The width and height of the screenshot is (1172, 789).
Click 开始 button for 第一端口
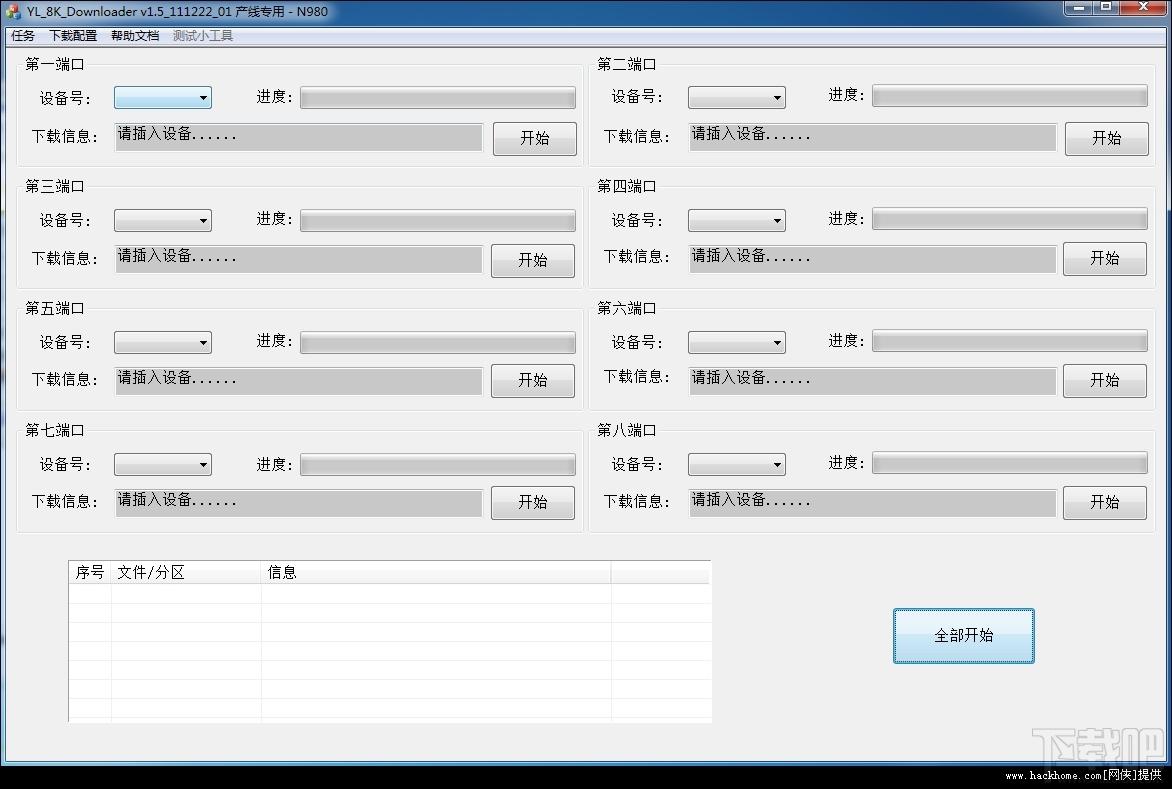point(534,138)
